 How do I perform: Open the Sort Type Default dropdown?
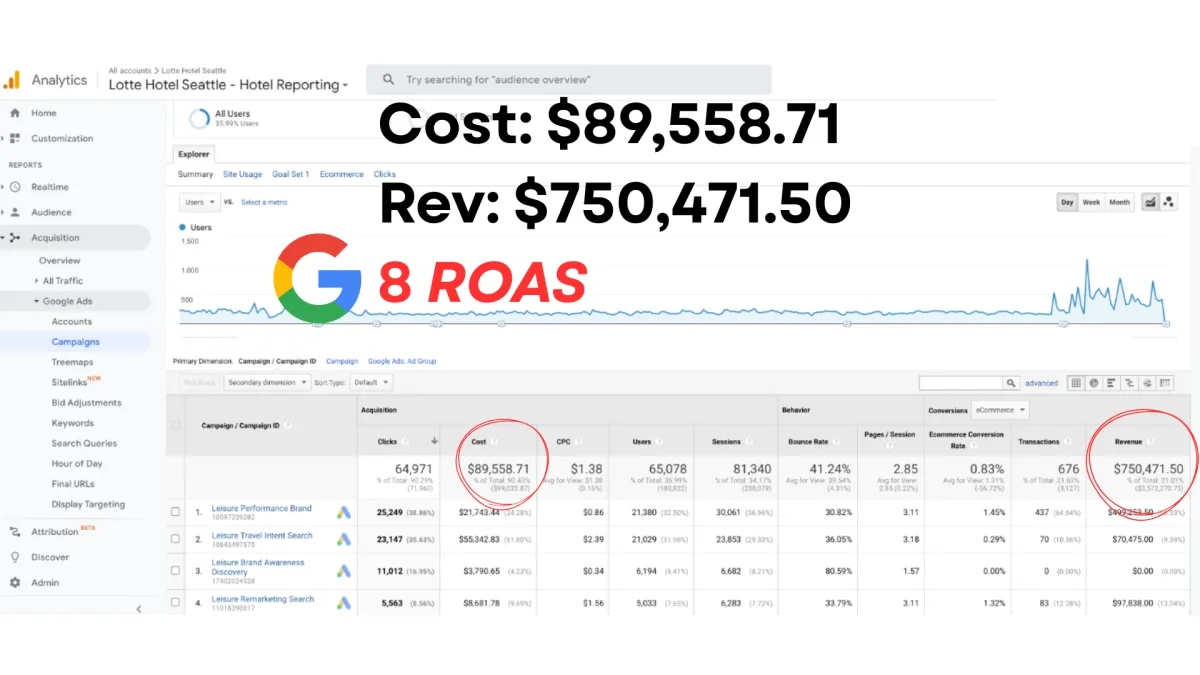click(x=371, y=382)
